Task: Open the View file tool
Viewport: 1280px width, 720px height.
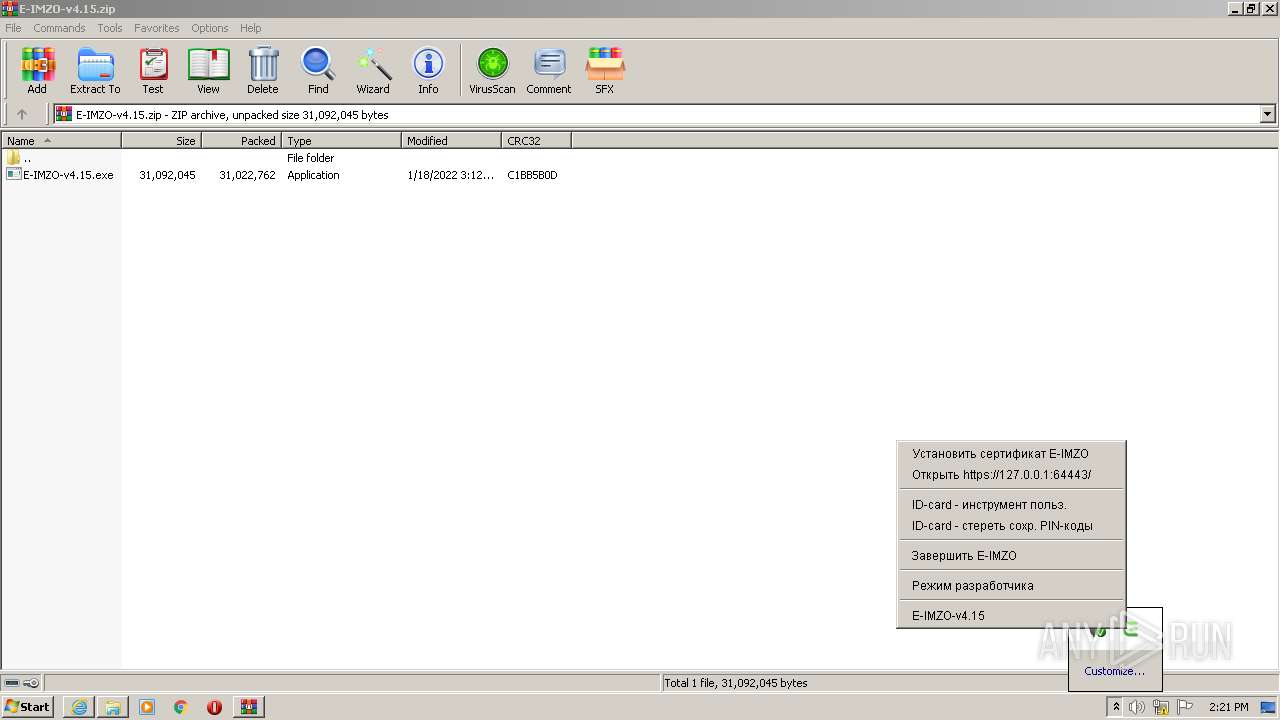Action: click(x=208, y=70)
